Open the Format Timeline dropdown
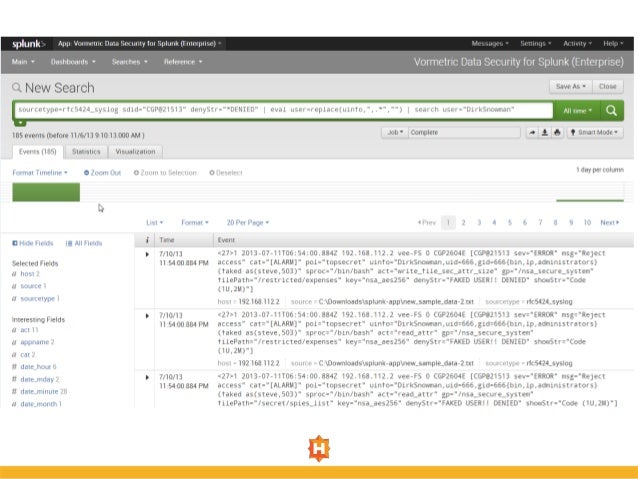 (40, 173)
